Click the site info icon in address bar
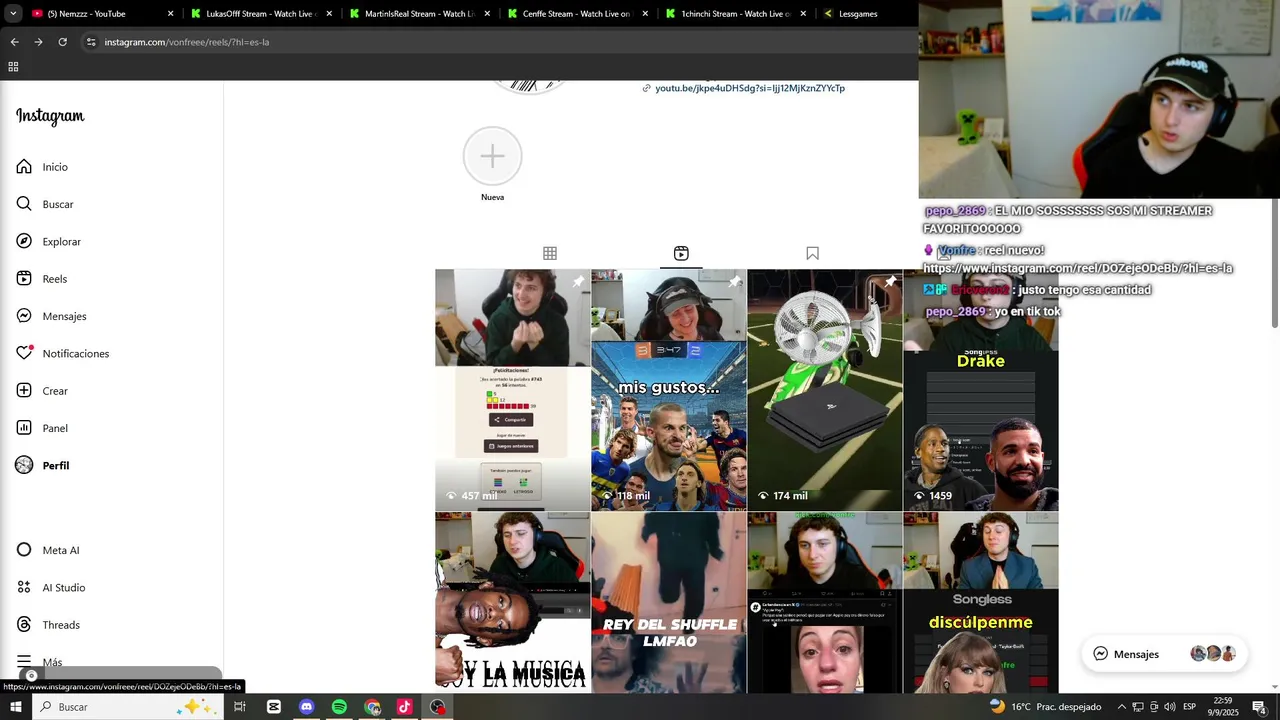Screen dimensions: 1280x720 point(91,42)
